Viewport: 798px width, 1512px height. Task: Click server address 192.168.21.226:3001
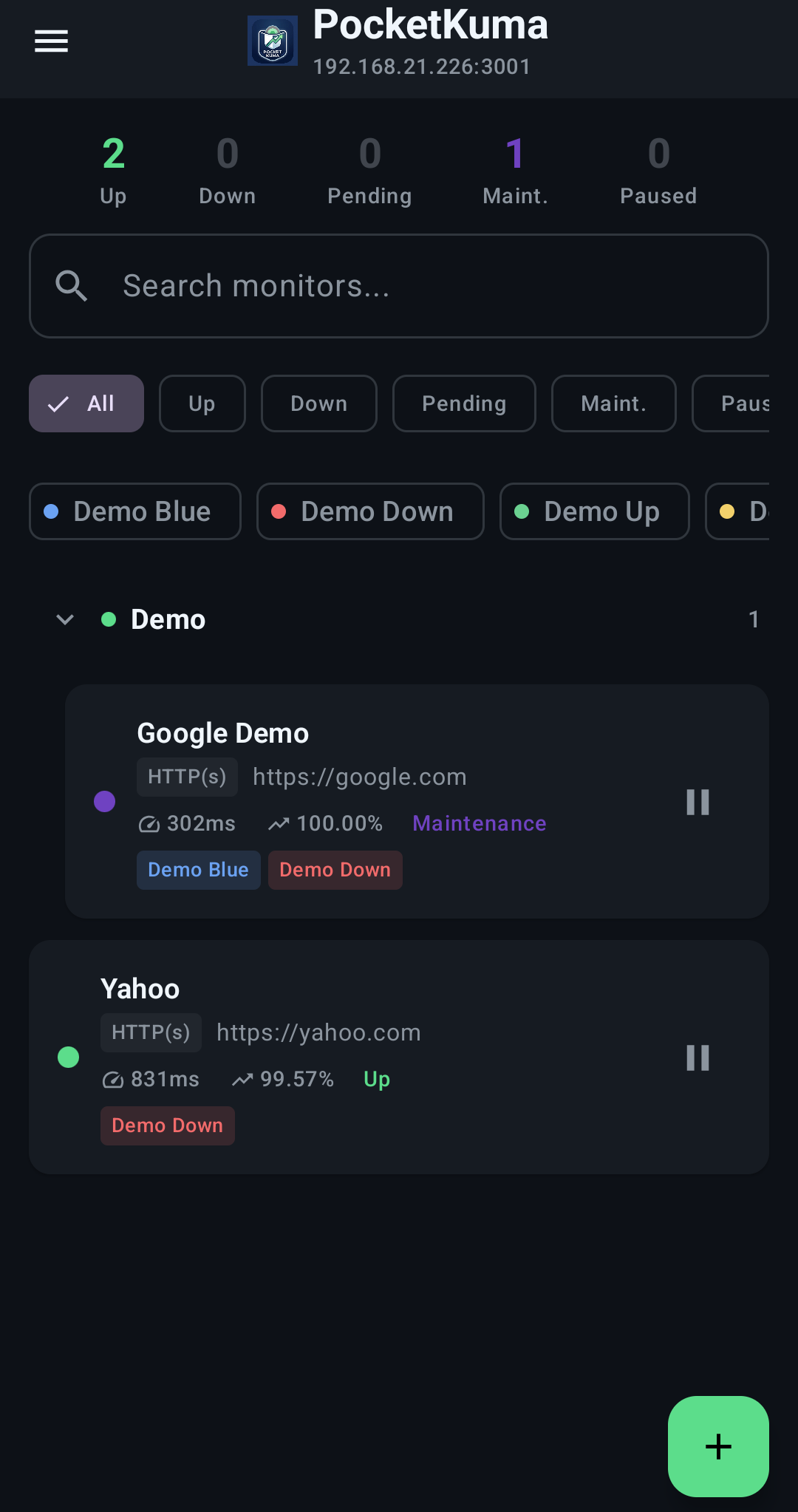pos(422,67)
